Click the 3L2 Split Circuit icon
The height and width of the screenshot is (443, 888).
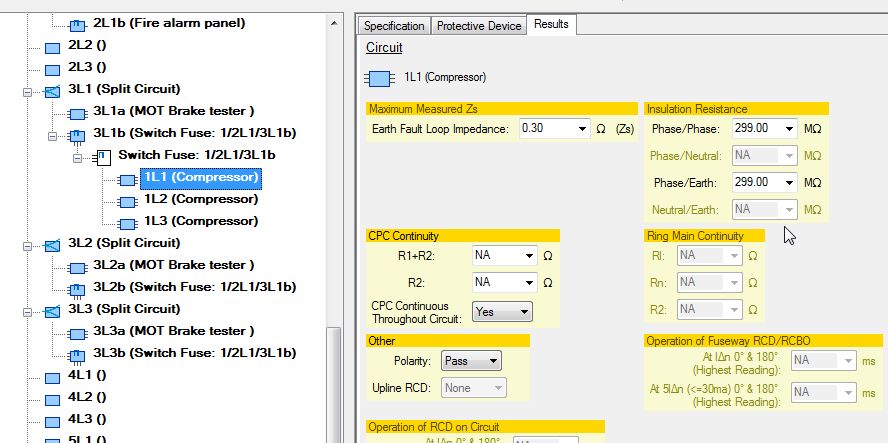pyautogui.click(x=52, y=246)
